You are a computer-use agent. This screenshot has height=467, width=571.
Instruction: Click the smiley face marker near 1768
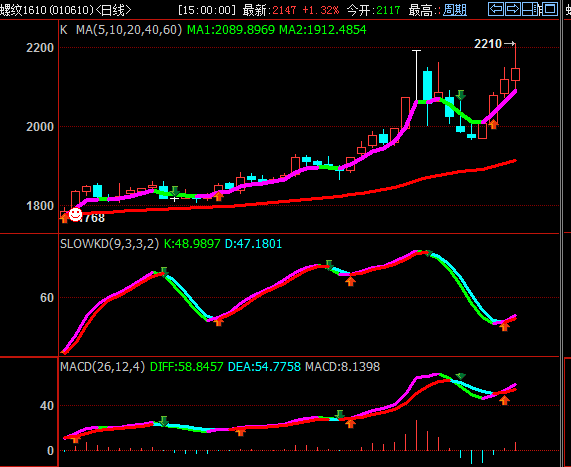coord(75,214)
